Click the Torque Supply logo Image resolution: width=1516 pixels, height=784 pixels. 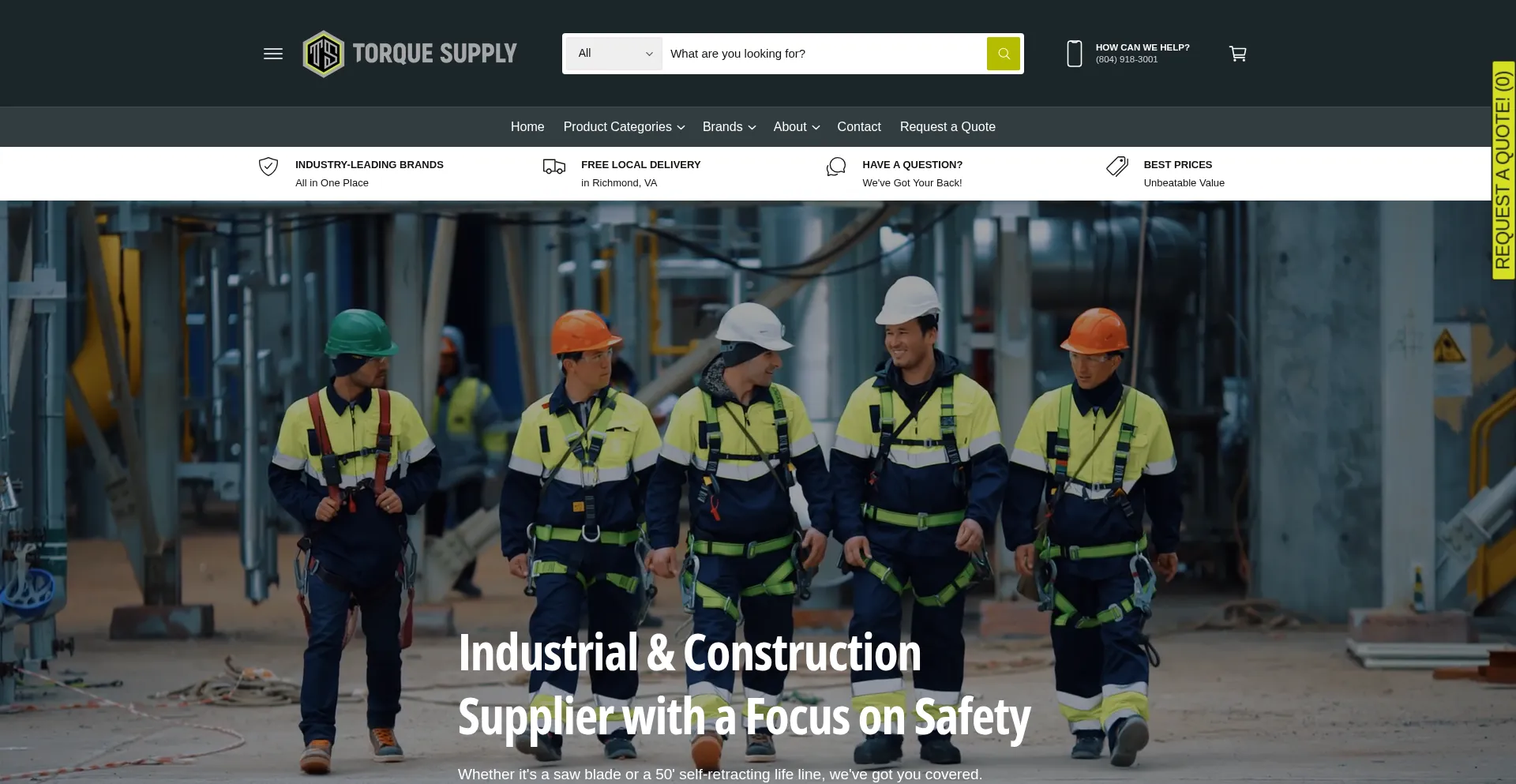[410, 54]
